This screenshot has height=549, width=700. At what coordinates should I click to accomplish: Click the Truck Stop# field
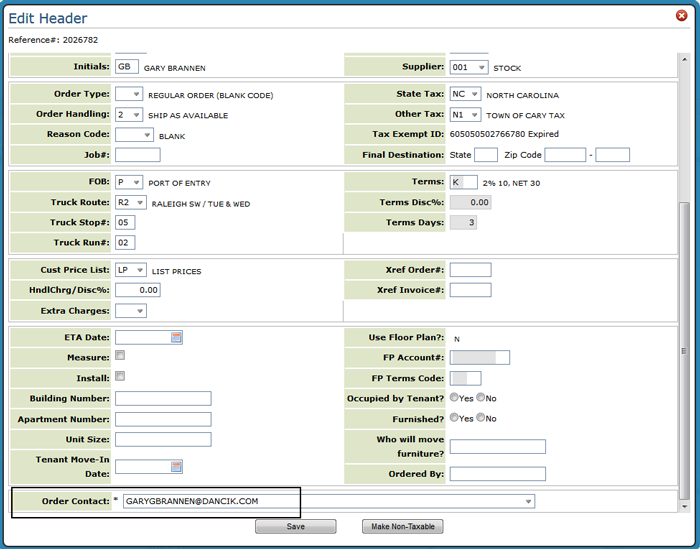click(x=125, y=222)
